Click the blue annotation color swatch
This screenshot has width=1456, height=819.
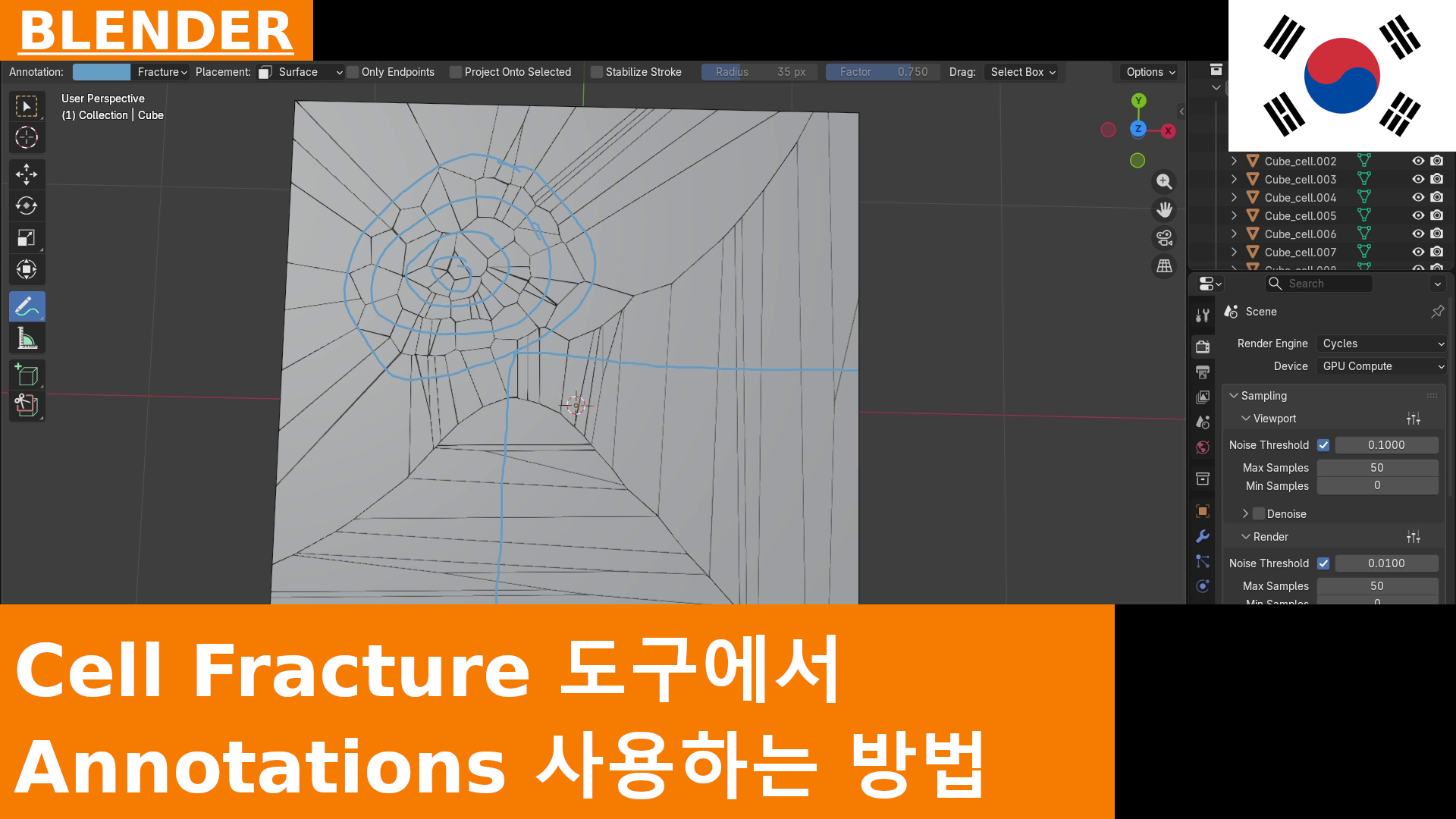click(x=102, y=72)
